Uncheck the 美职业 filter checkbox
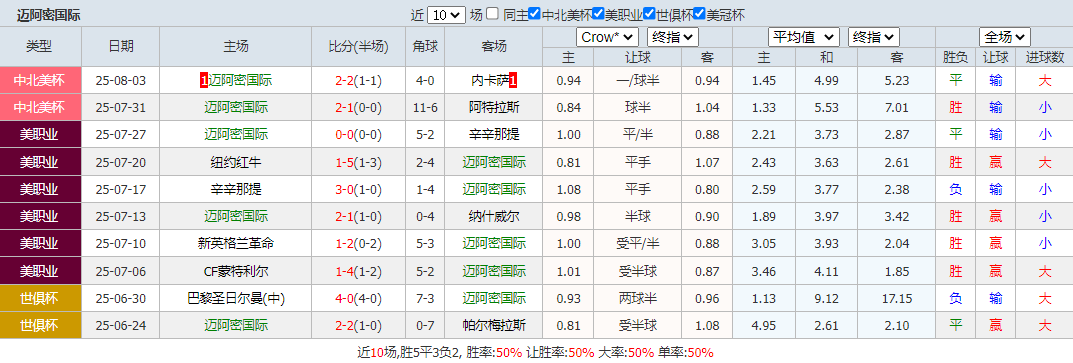The image size is (1073, 363). pyautogui.click(x=597, y=14)
